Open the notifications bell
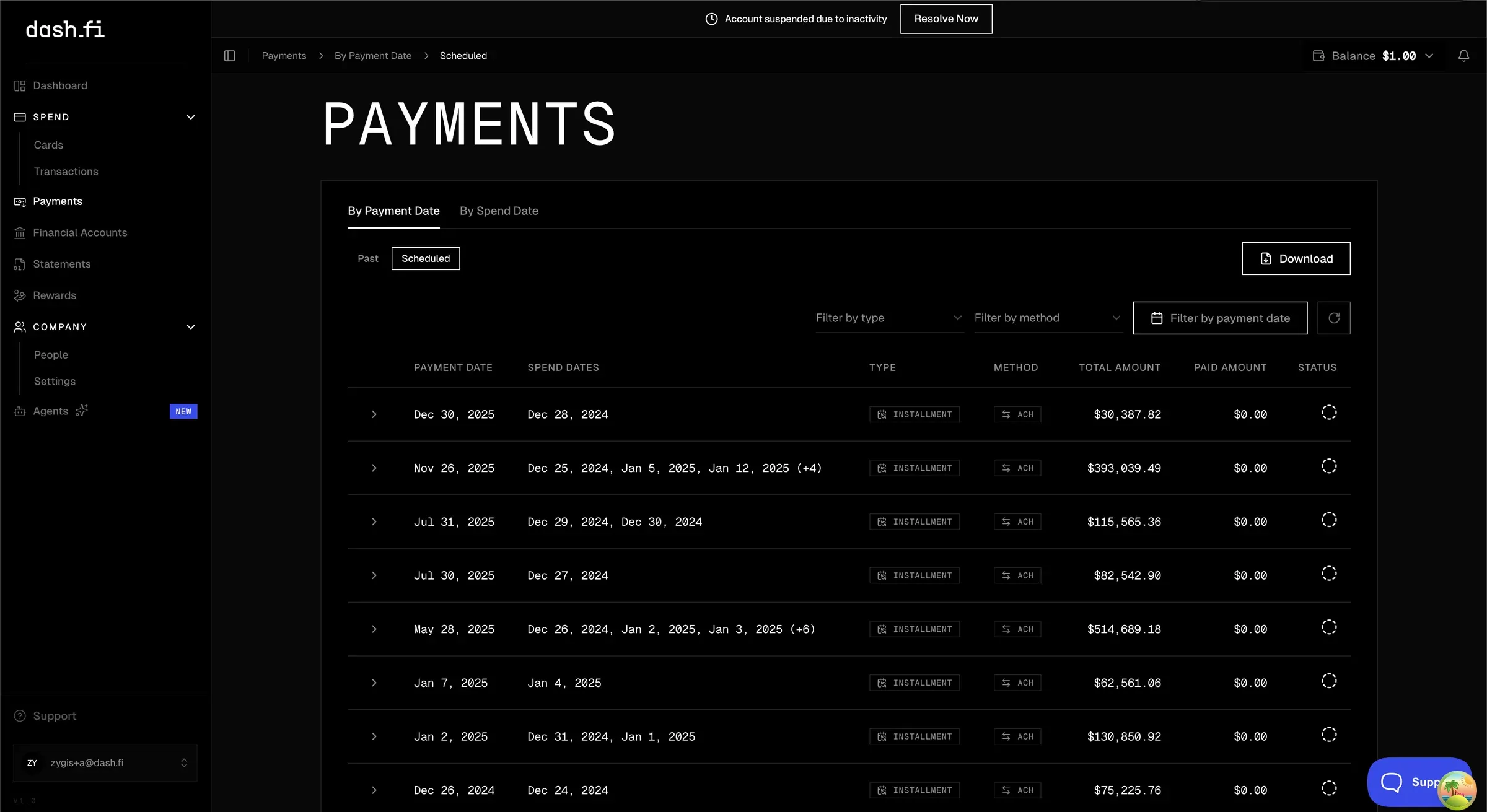This screenshot has width=1487, height=812. pos(1463,56)
